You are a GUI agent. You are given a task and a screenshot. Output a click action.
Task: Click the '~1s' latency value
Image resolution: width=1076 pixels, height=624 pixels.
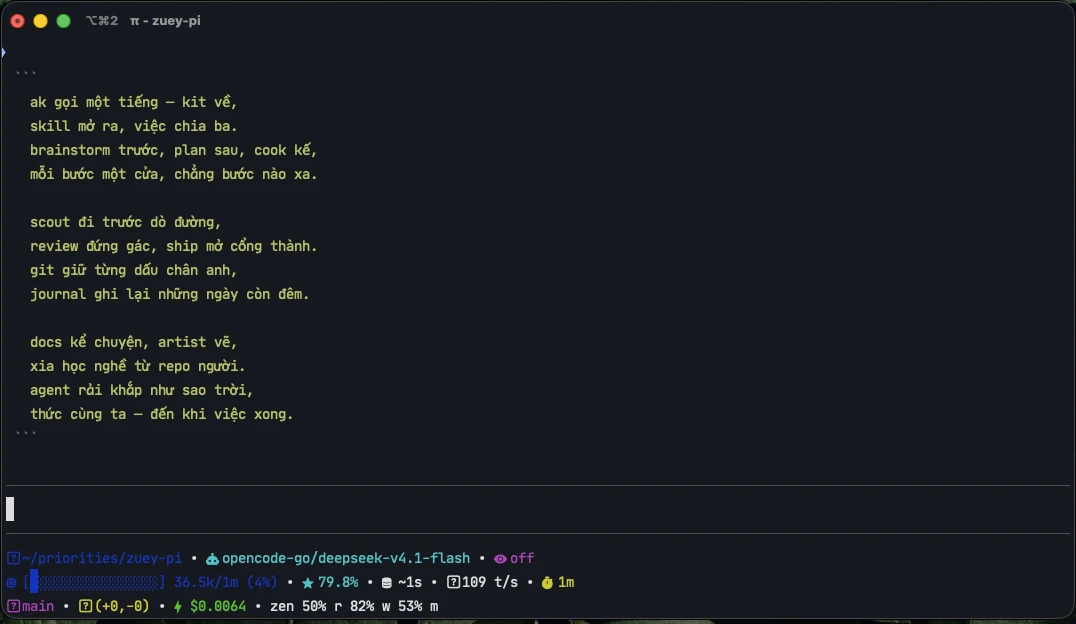tap(410, 582)
